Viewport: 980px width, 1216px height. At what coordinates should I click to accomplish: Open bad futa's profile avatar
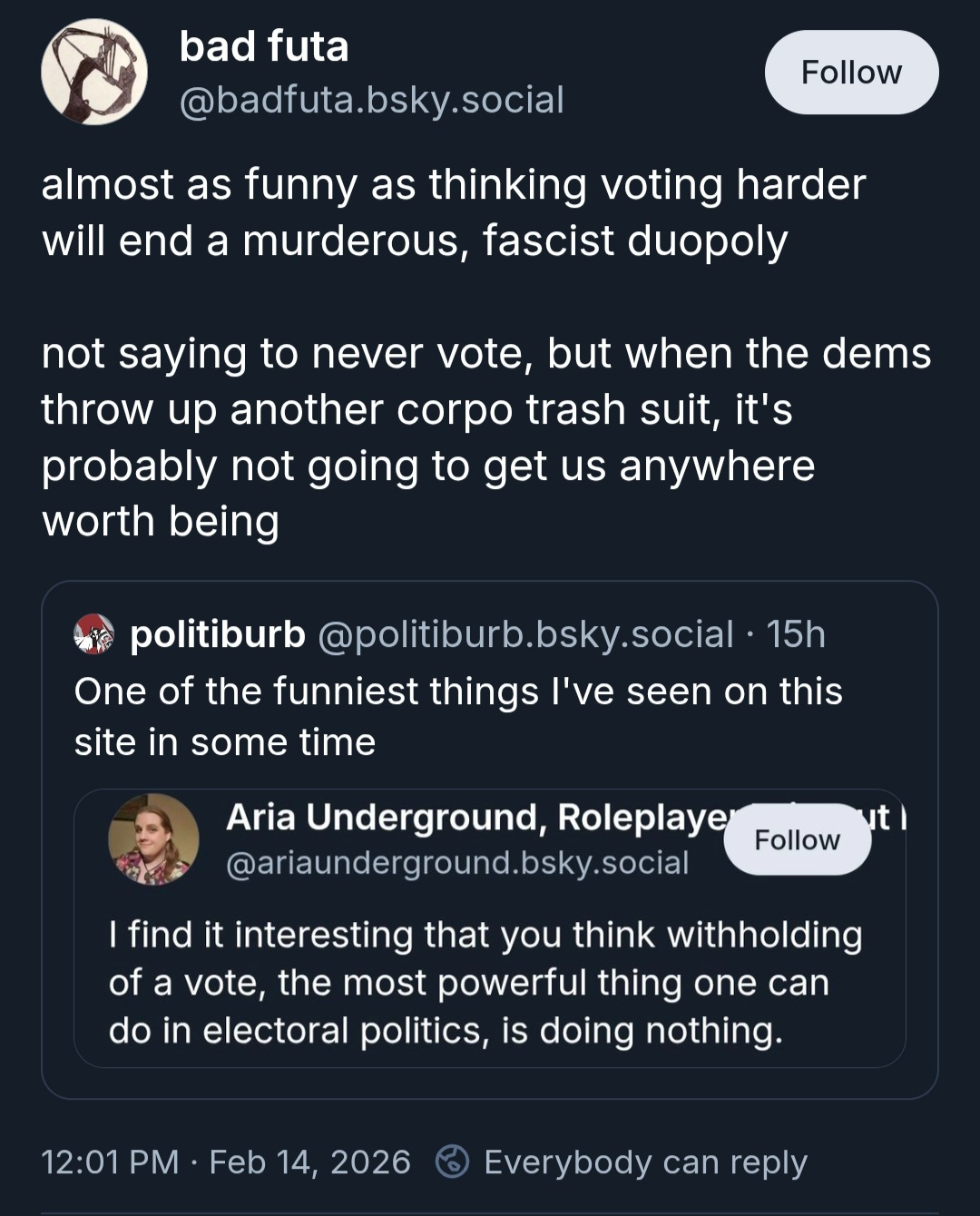click(x=94, y=73)
